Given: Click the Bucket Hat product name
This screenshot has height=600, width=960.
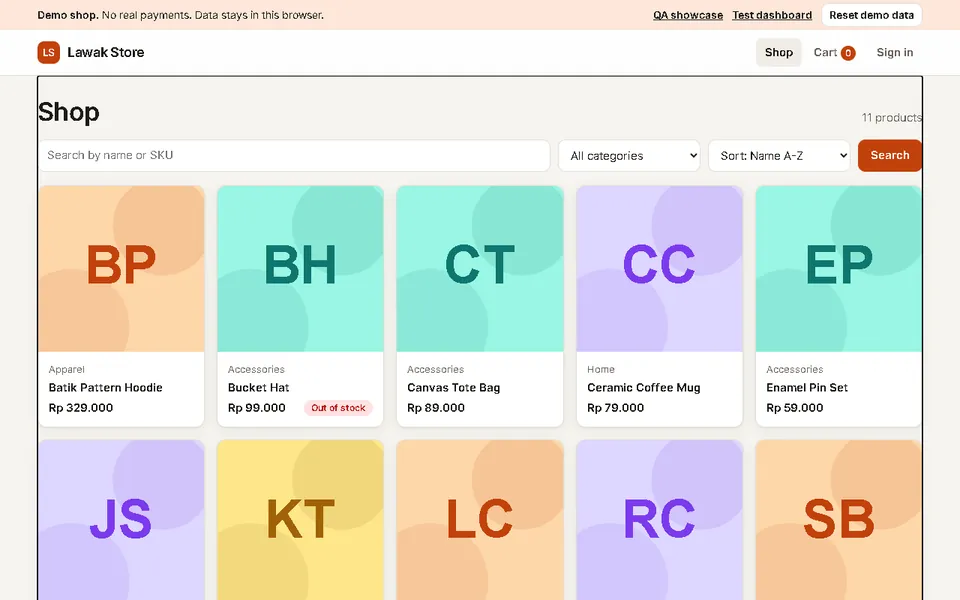Looking at the screenshot, I should point(258,388).
